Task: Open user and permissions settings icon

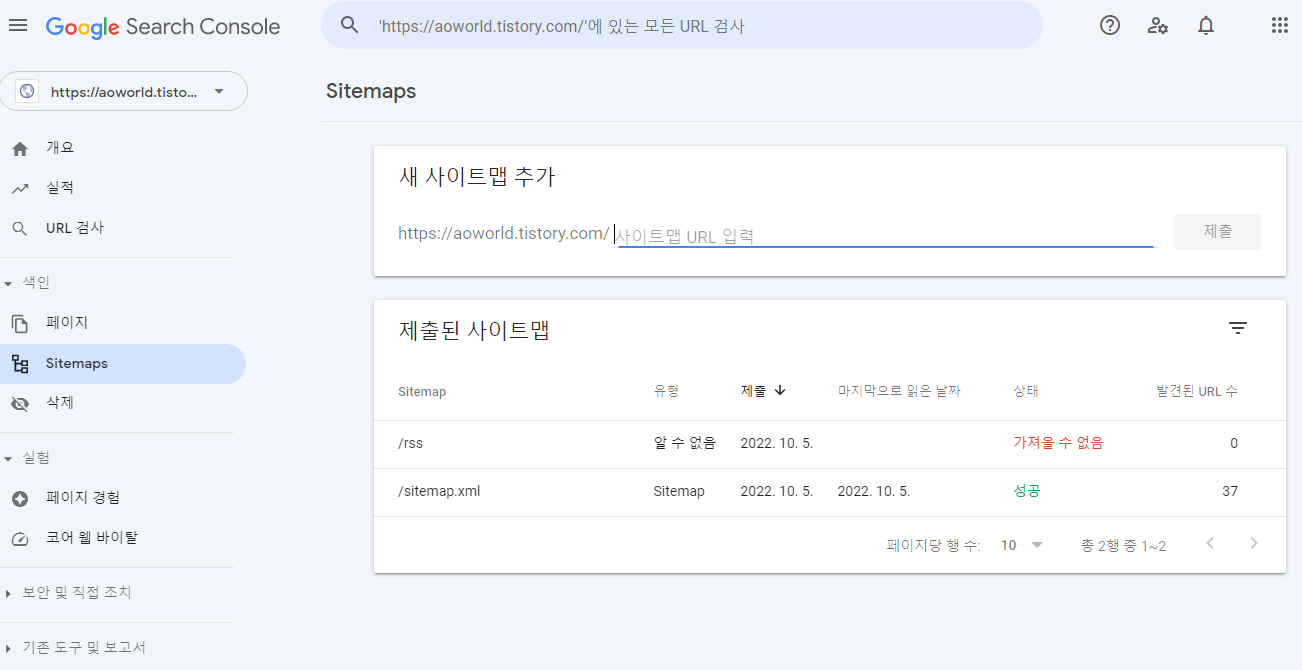Action: (x=1158, y=26)
